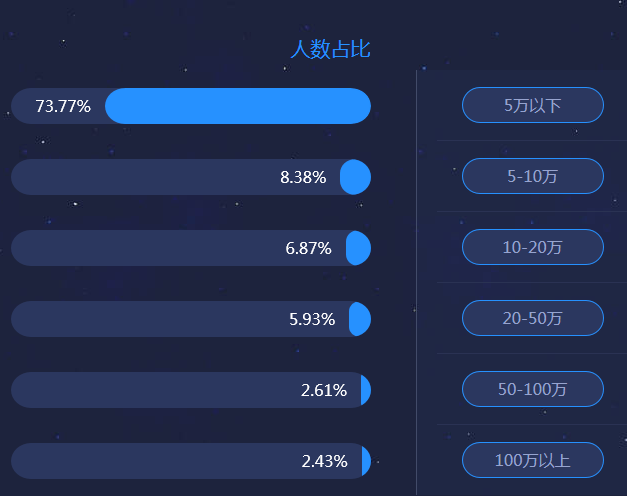Click the 73.77% bar blue fill
The width and height of the screenshot is (627, 496).
(238, 106)
